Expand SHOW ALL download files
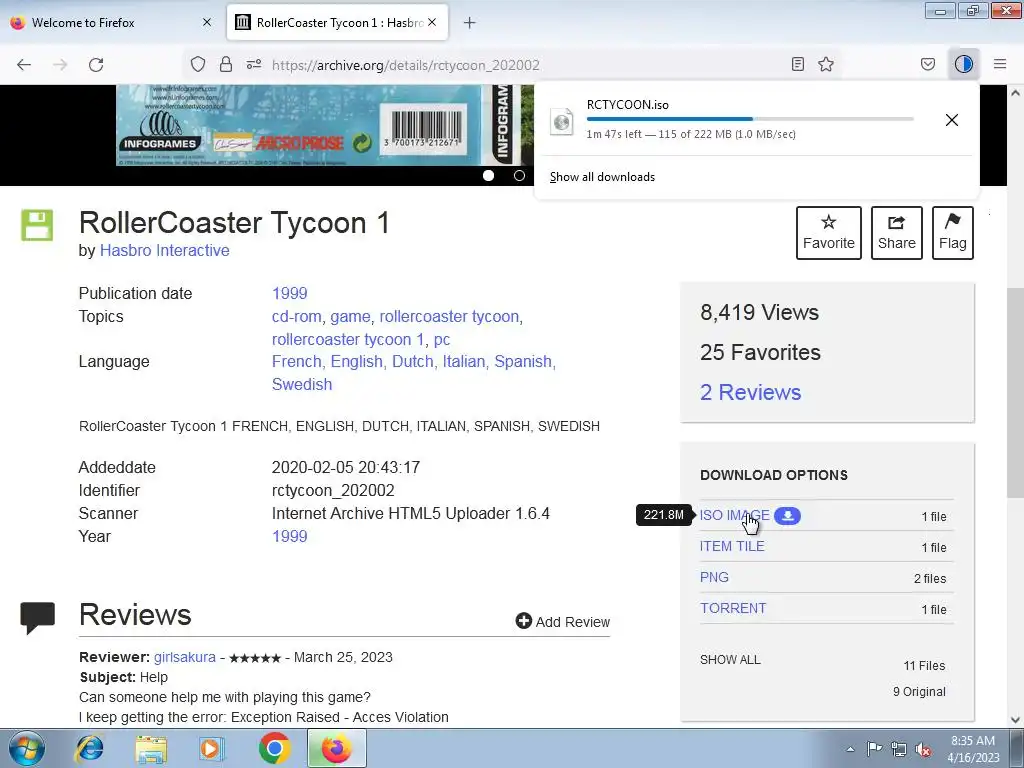The image size is (1024, 768). pyautogui.click(x=730, y=660)
